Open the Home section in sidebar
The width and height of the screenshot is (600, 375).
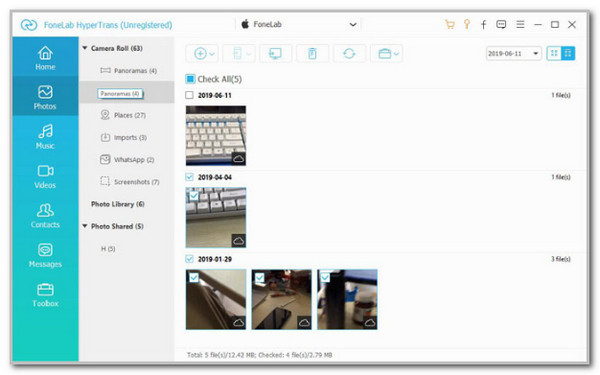click(x=45, y=57)
